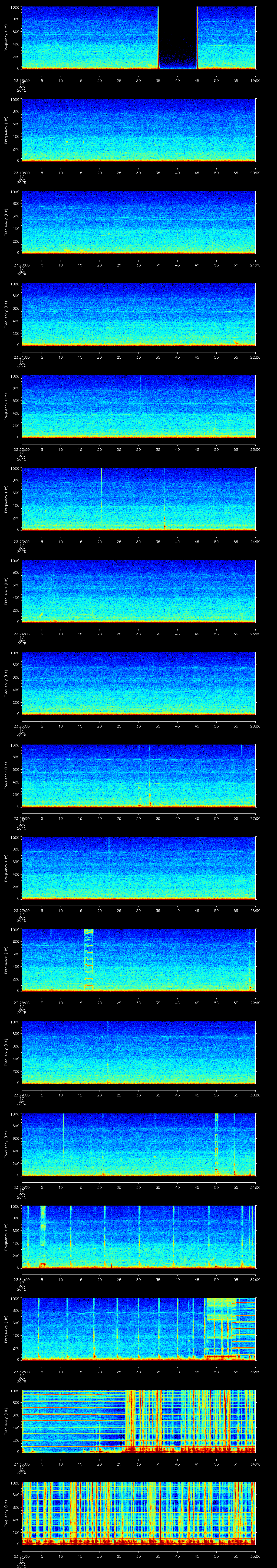Click the 23:18:00 start time label
Viewport: 277px width, 1568px height.
[21, 80]
